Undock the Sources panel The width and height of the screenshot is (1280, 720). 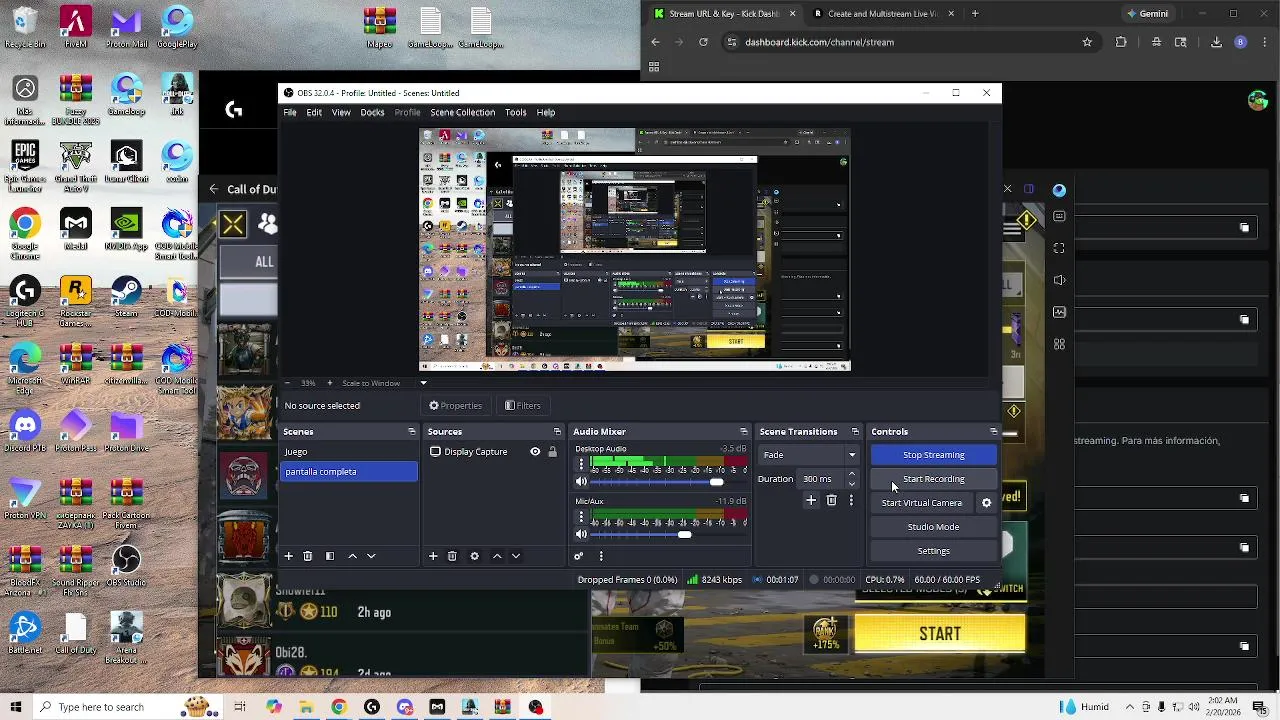[557, 432]
